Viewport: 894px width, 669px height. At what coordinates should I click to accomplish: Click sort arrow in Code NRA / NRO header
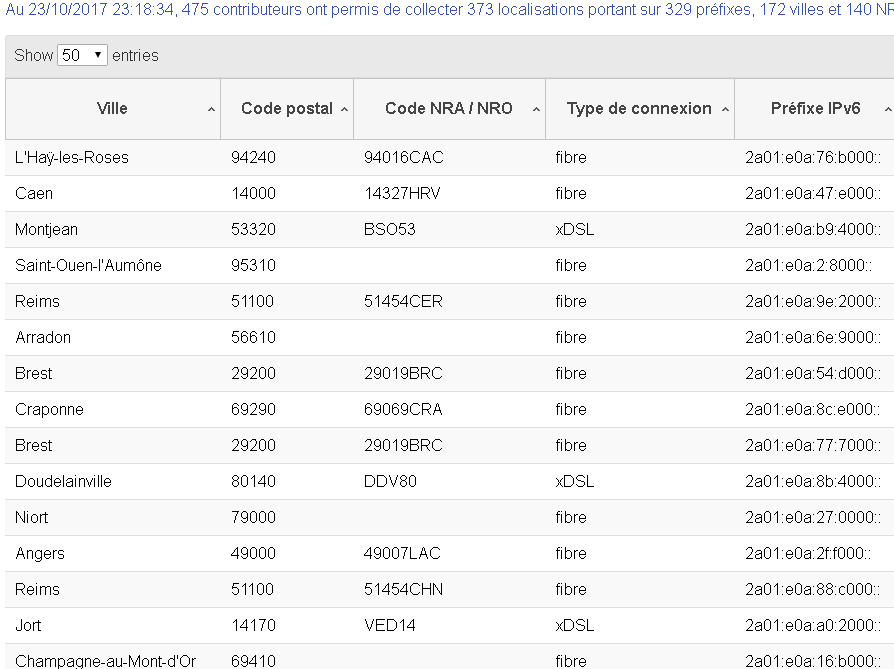[x=537, y=110]
